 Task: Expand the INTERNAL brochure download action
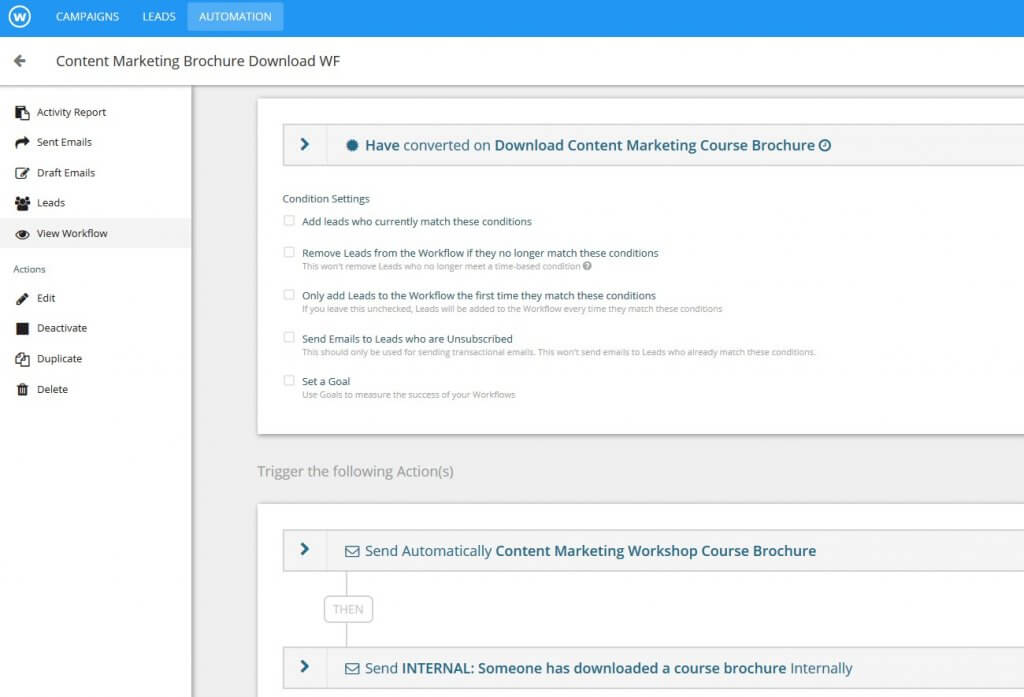(x=304, y=668)
